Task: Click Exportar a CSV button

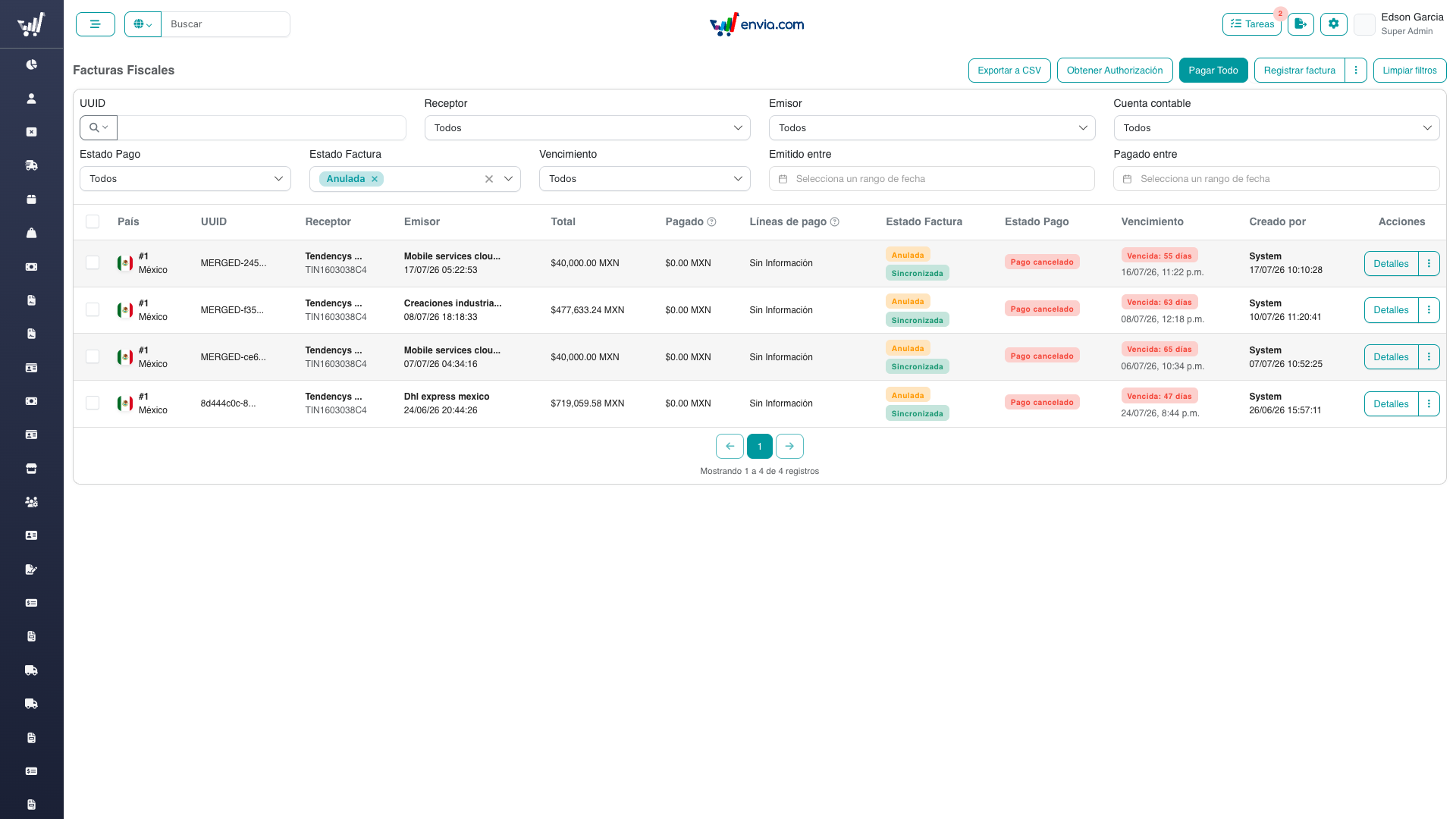Action: tap(1009, 71)
